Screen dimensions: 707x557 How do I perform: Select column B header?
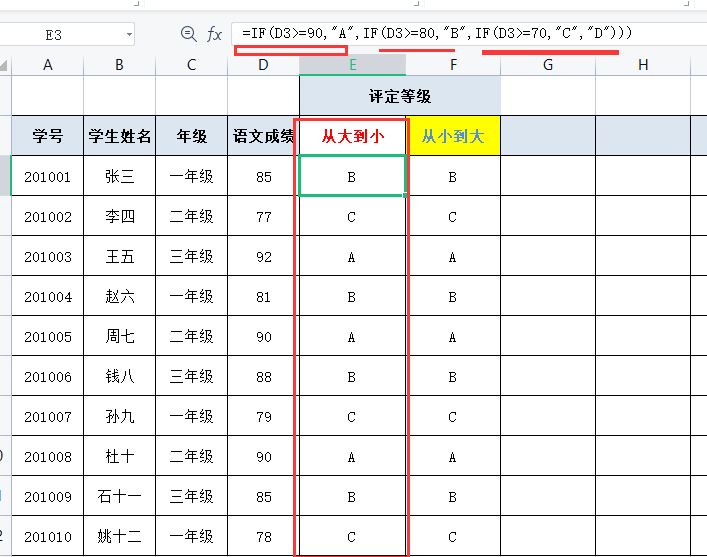pyautogui.click(x=119, y=65)
